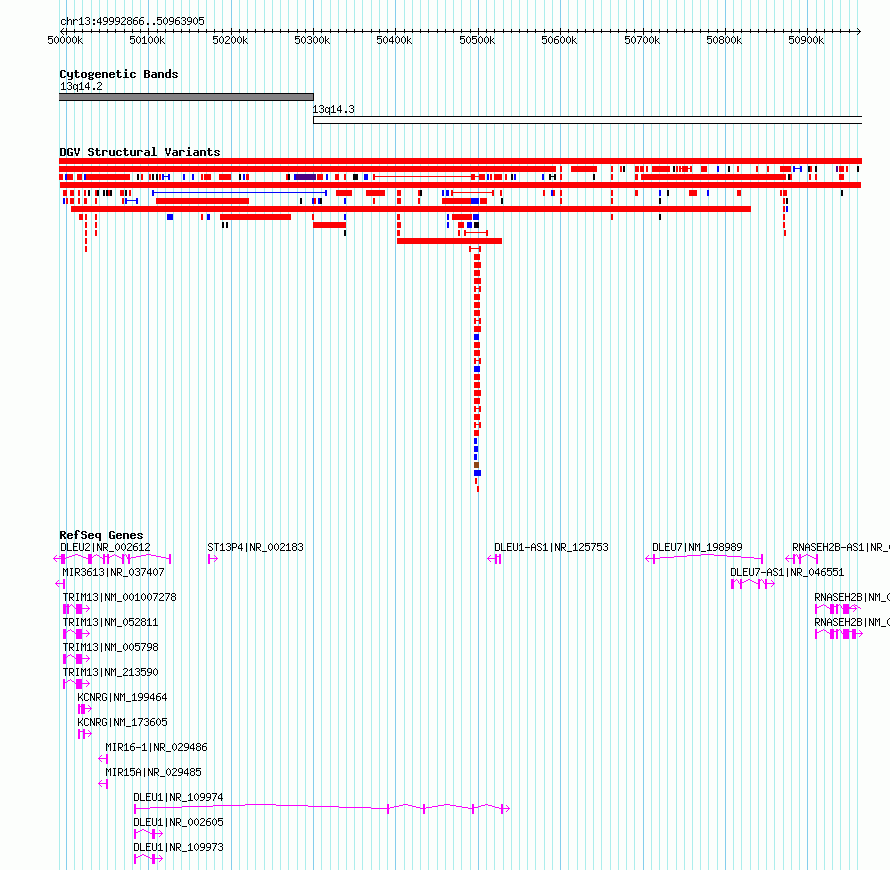Open the DLEU1|NR_109973 gene label
Viewport: 890px width, 870px height.
coord(178,847)
